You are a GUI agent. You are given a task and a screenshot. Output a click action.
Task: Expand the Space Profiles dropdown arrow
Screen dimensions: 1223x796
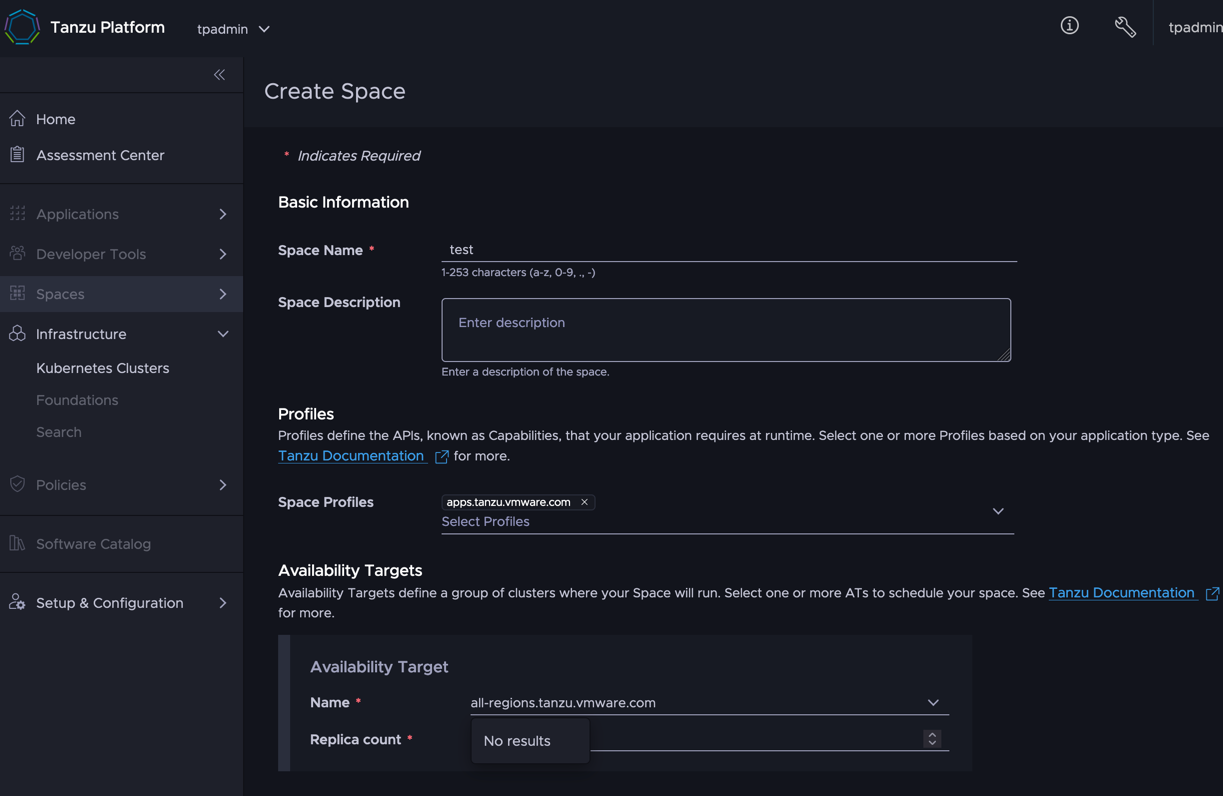pyautogui.click(x=998, y=511)
